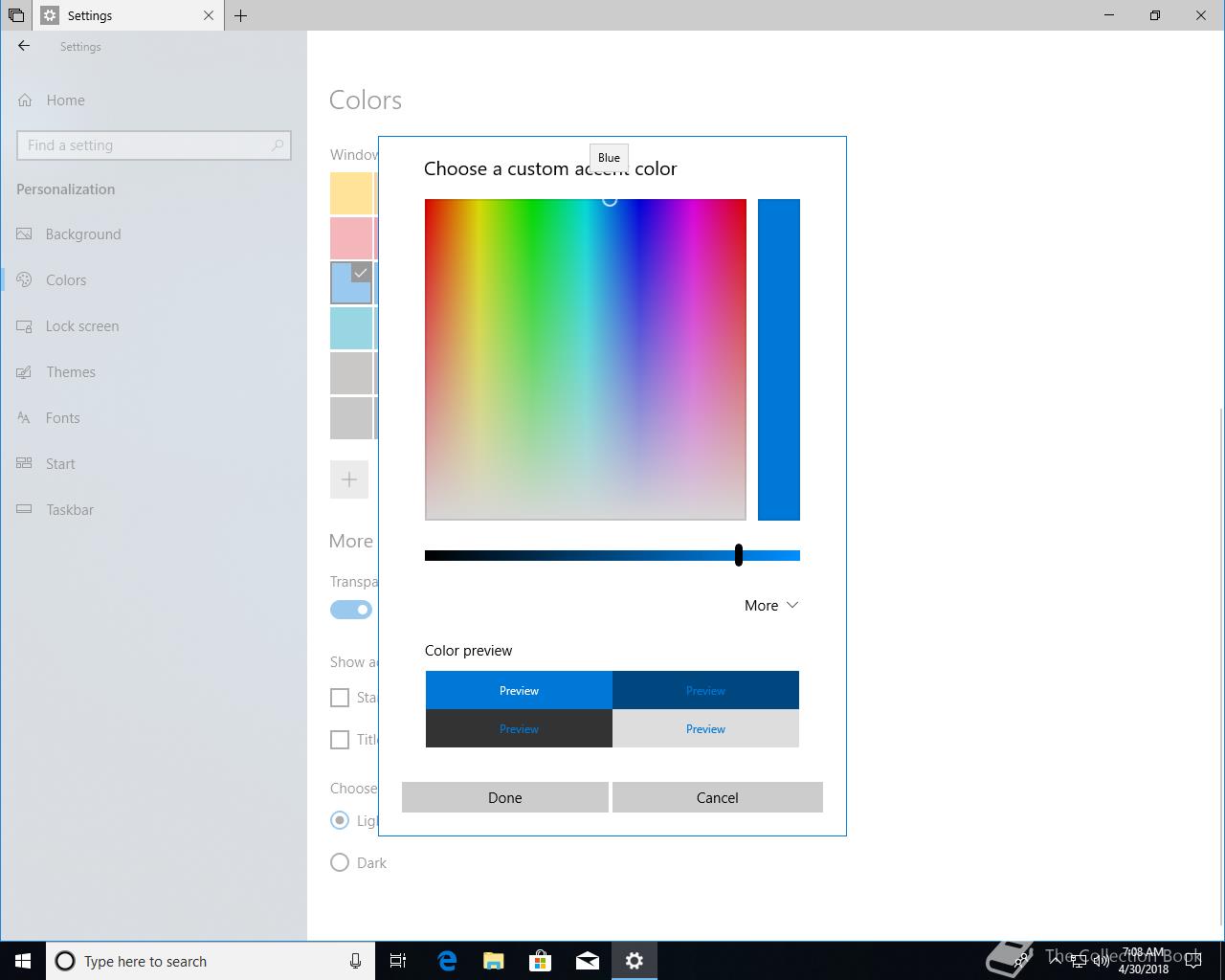1225x980 pixels.
Task: Click the back arrow in Settings
Action: pos(24,46)
